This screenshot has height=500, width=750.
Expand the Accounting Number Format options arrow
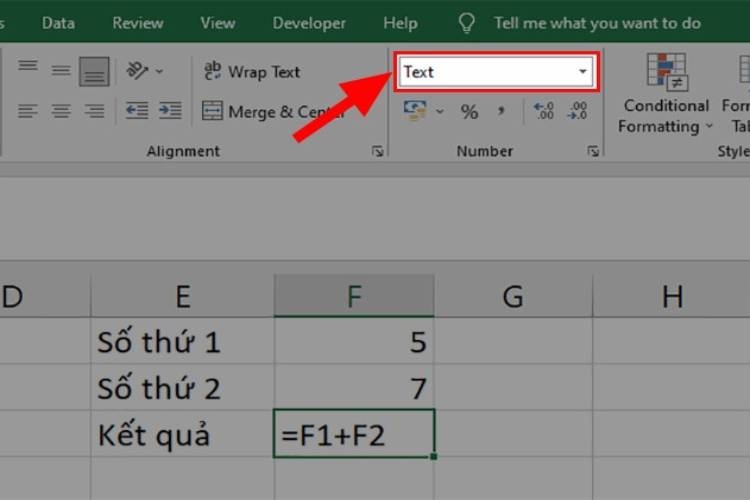point(440,112)
